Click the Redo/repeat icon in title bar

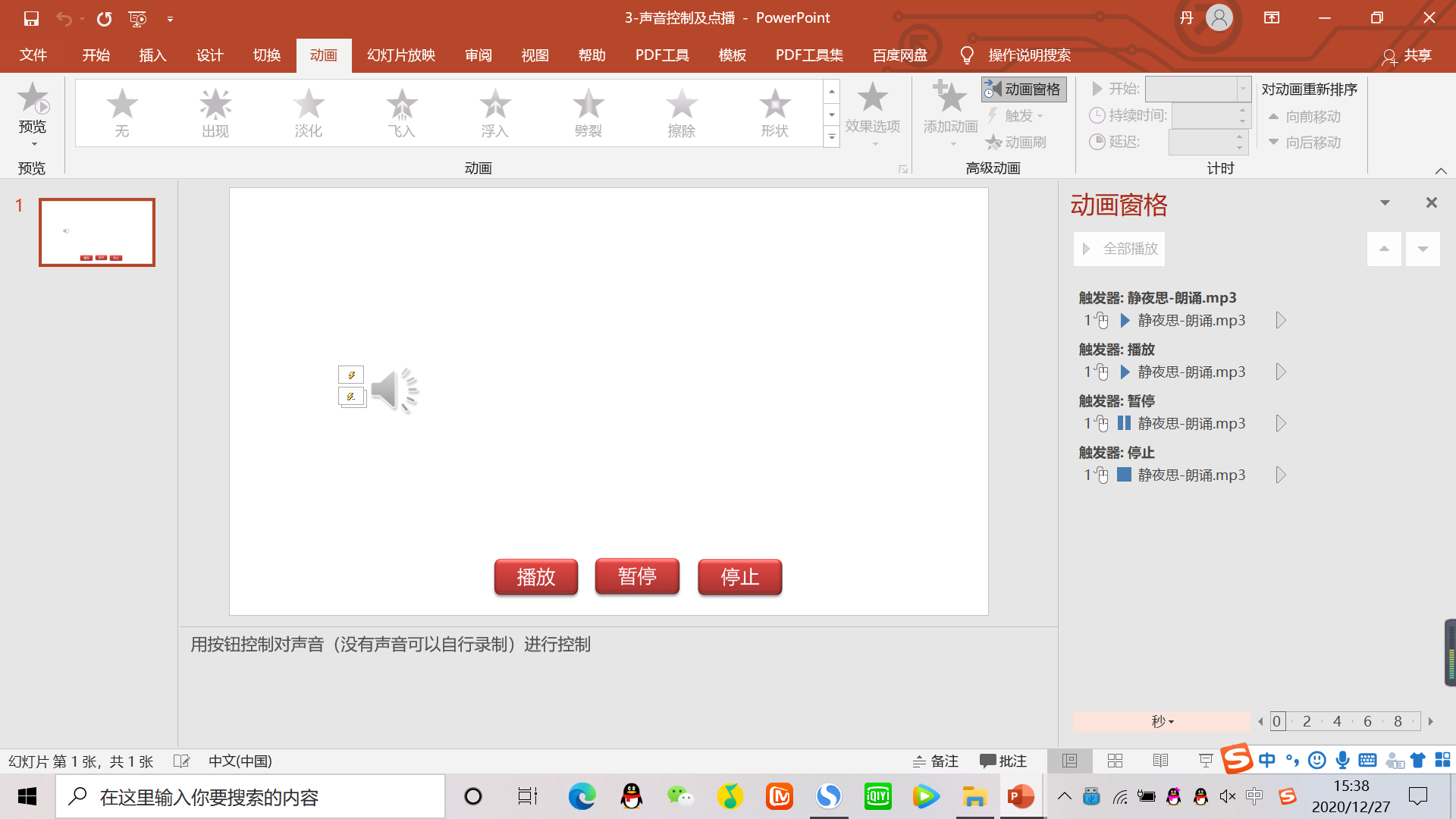pyautogui.click(x=104, y=18)
